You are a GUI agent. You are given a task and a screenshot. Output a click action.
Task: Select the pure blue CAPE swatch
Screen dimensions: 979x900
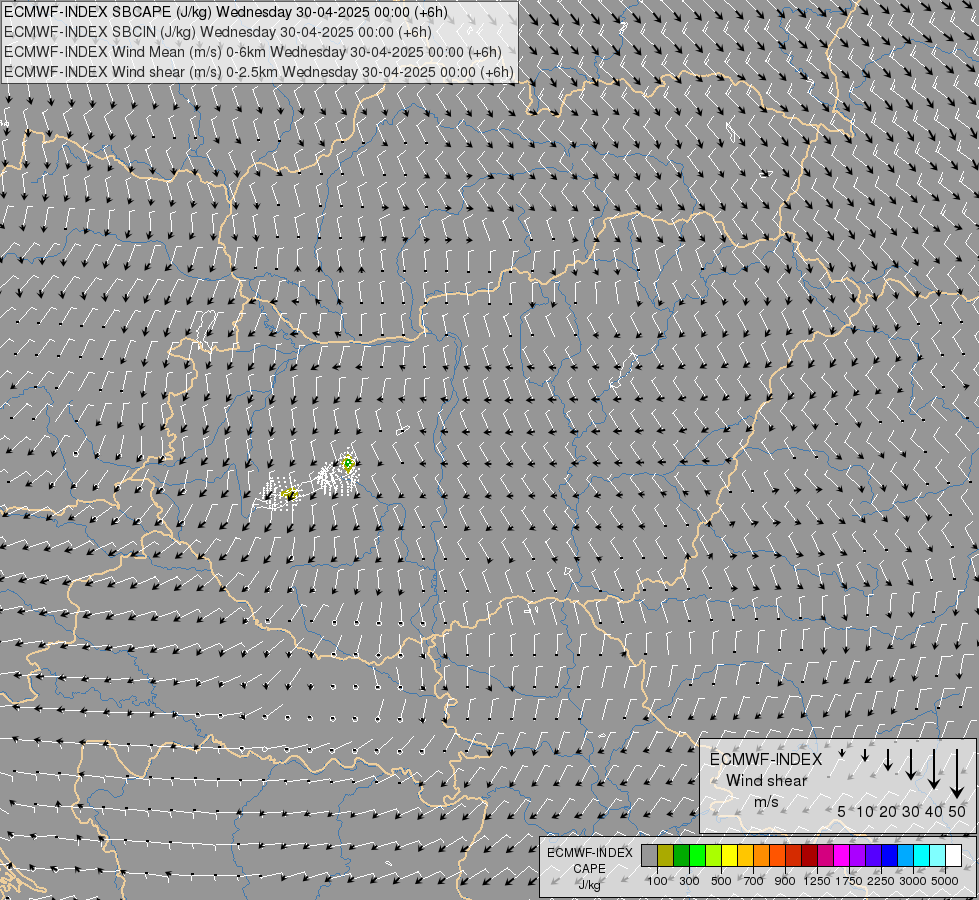(890, 856)
